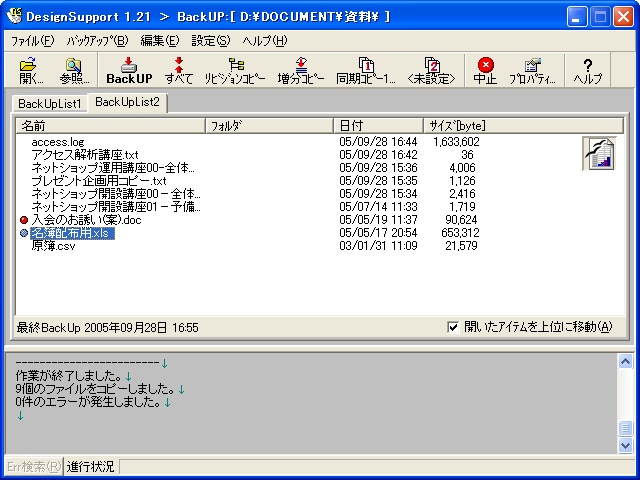Image resolution: width=640 pixels, height=480 pixels.
Task: Click the 同期コピー1 sync copy icon
Action: tap(366, 70)
